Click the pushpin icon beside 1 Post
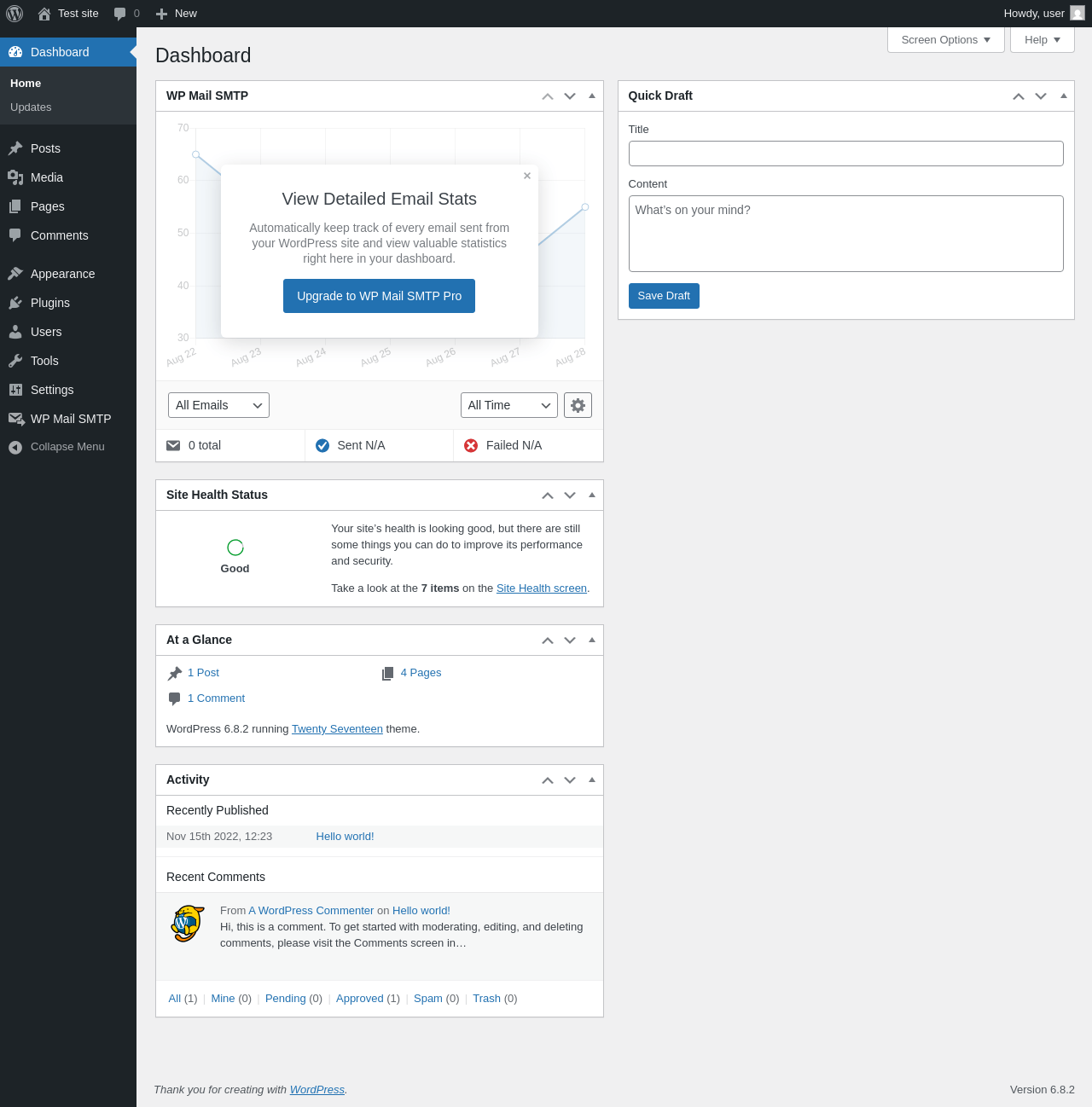1092x1107 pixels. (x=175, y=673)
